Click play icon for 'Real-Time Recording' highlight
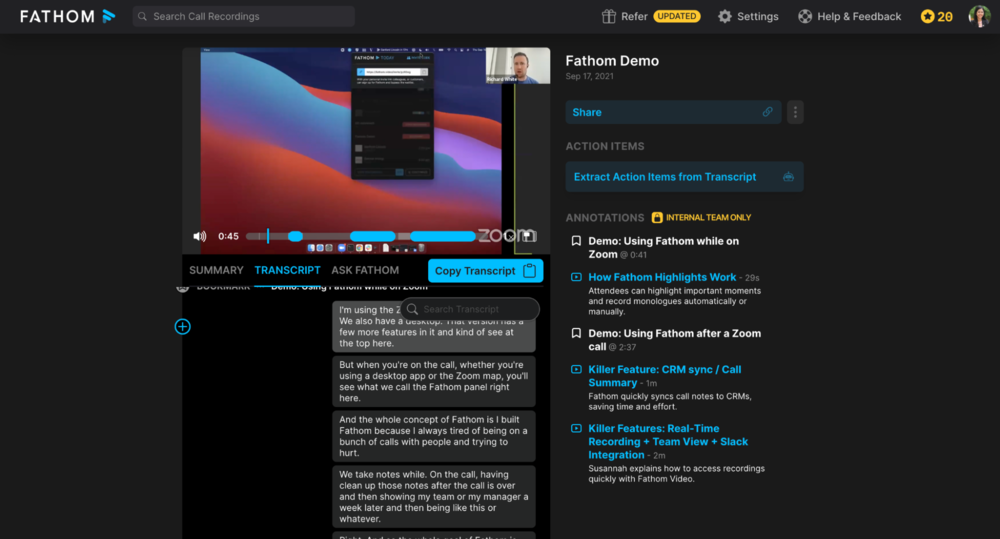This screenshot has width=1000, height=539. click(576, 429)
